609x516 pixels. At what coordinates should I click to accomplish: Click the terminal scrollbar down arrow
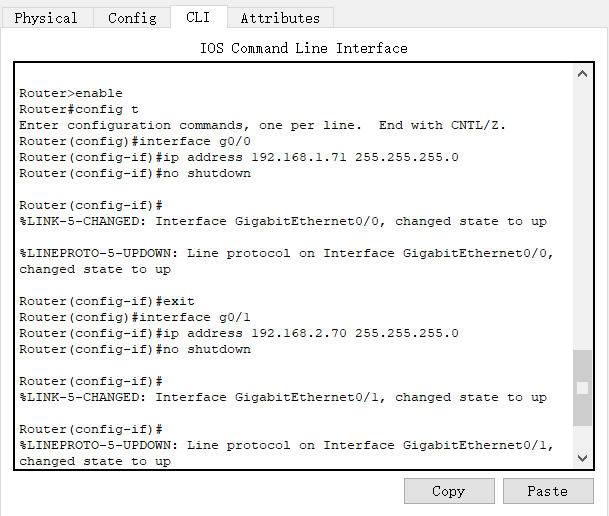coord(583,457)
